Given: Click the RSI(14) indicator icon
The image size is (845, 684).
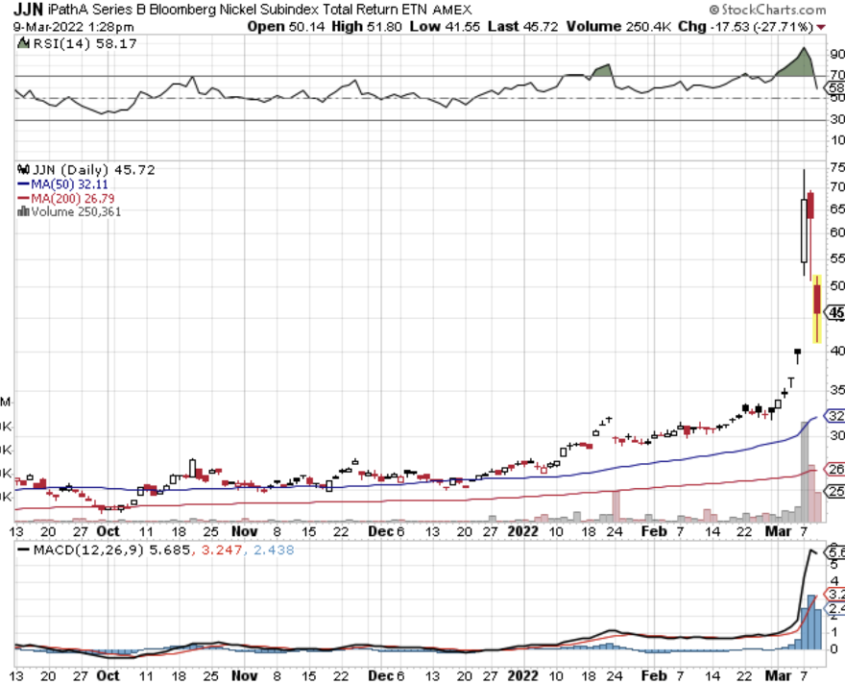Looking at the screenshot, I should tap(23, 43).
